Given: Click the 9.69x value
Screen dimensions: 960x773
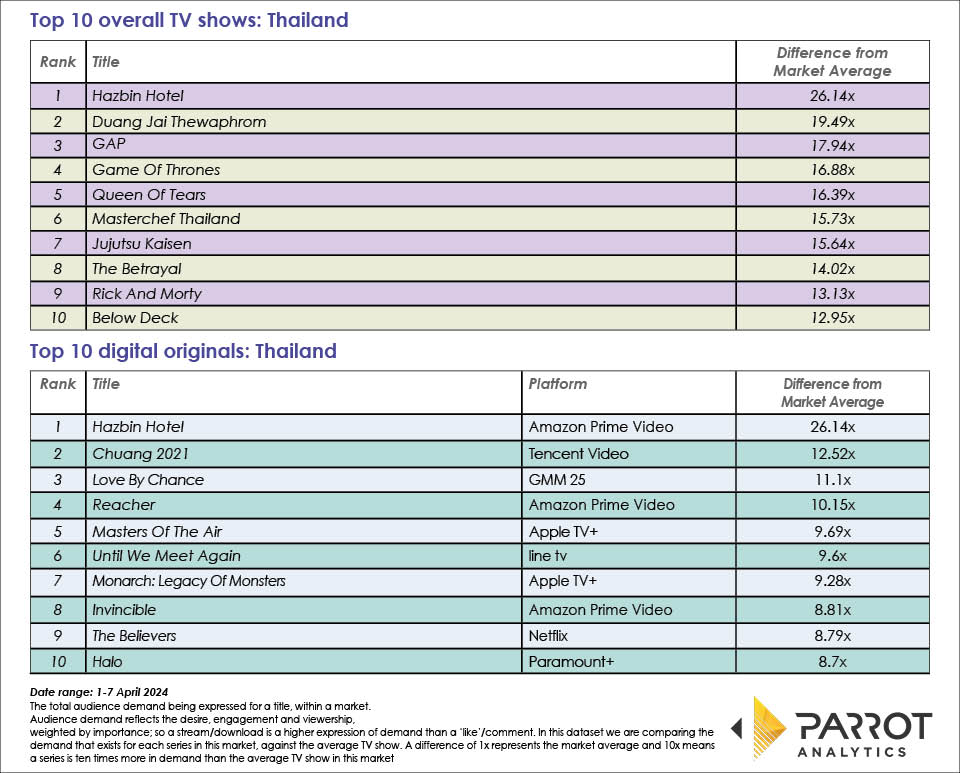Looking at the screenshot, I should (833, 532).
